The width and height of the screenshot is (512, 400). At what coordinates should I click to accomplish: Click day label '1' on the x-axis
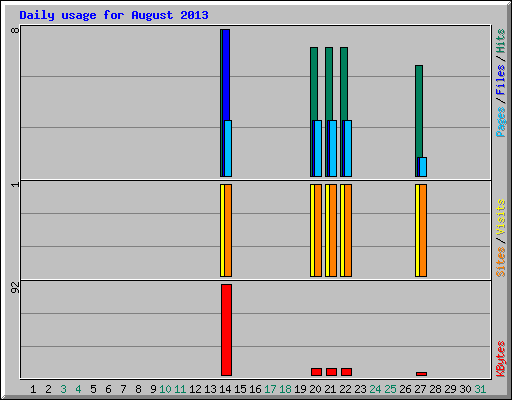point(33,389)
